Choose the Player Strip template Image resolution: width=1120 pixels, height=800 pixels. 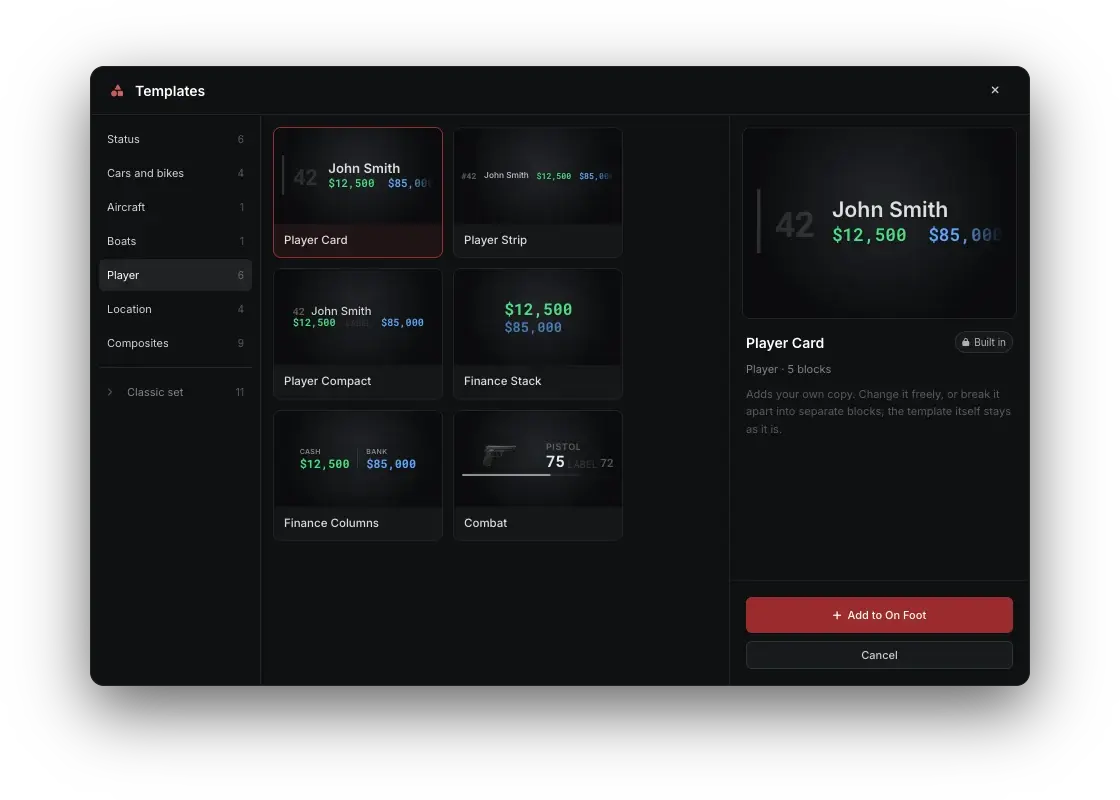click(538, 192)
